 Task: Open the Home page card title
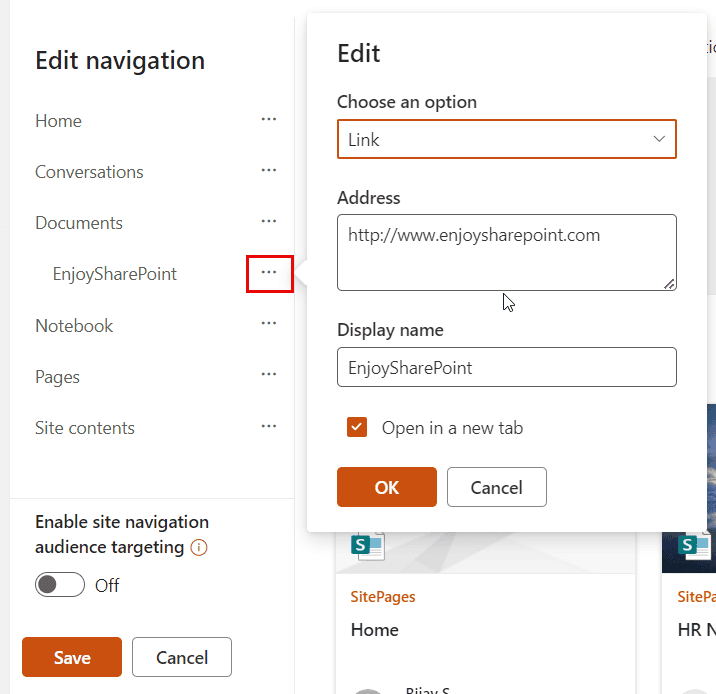[x=374, y=630]
